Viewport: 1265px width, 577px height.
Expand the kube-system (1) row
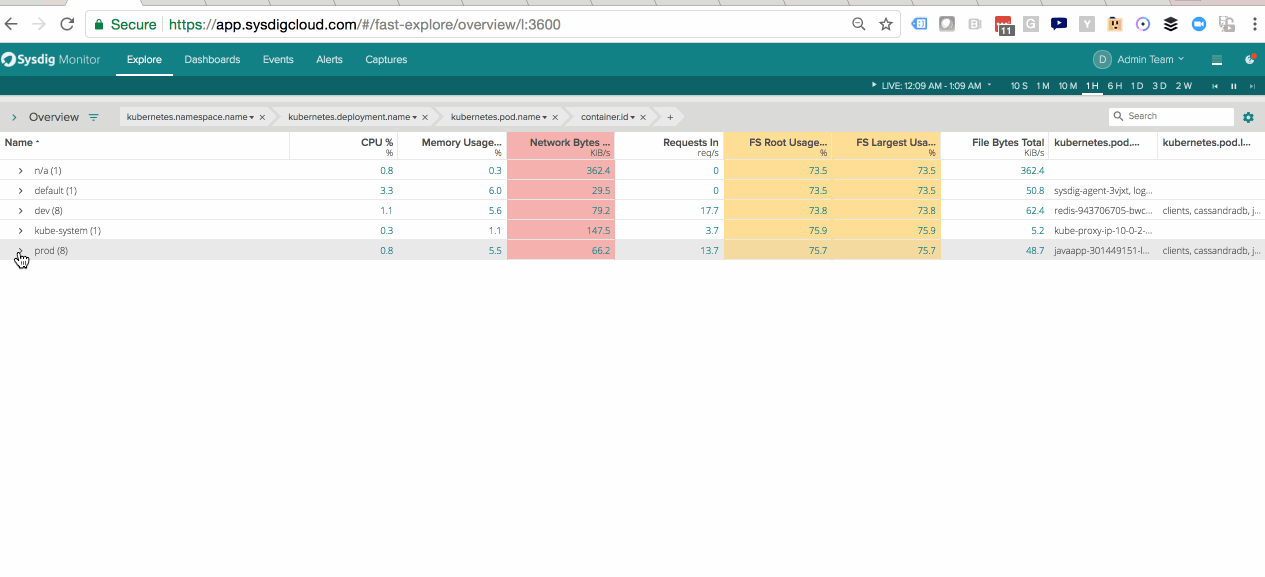[x=20, y=231]
